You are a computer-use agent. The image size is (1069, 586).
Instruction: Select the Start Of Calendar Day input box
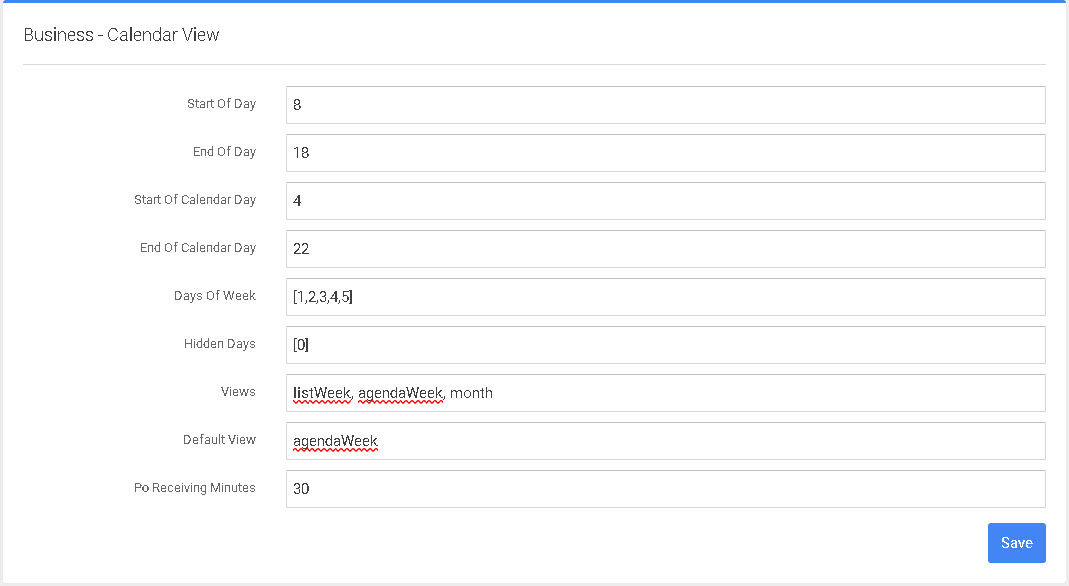[x=665, y=201]
